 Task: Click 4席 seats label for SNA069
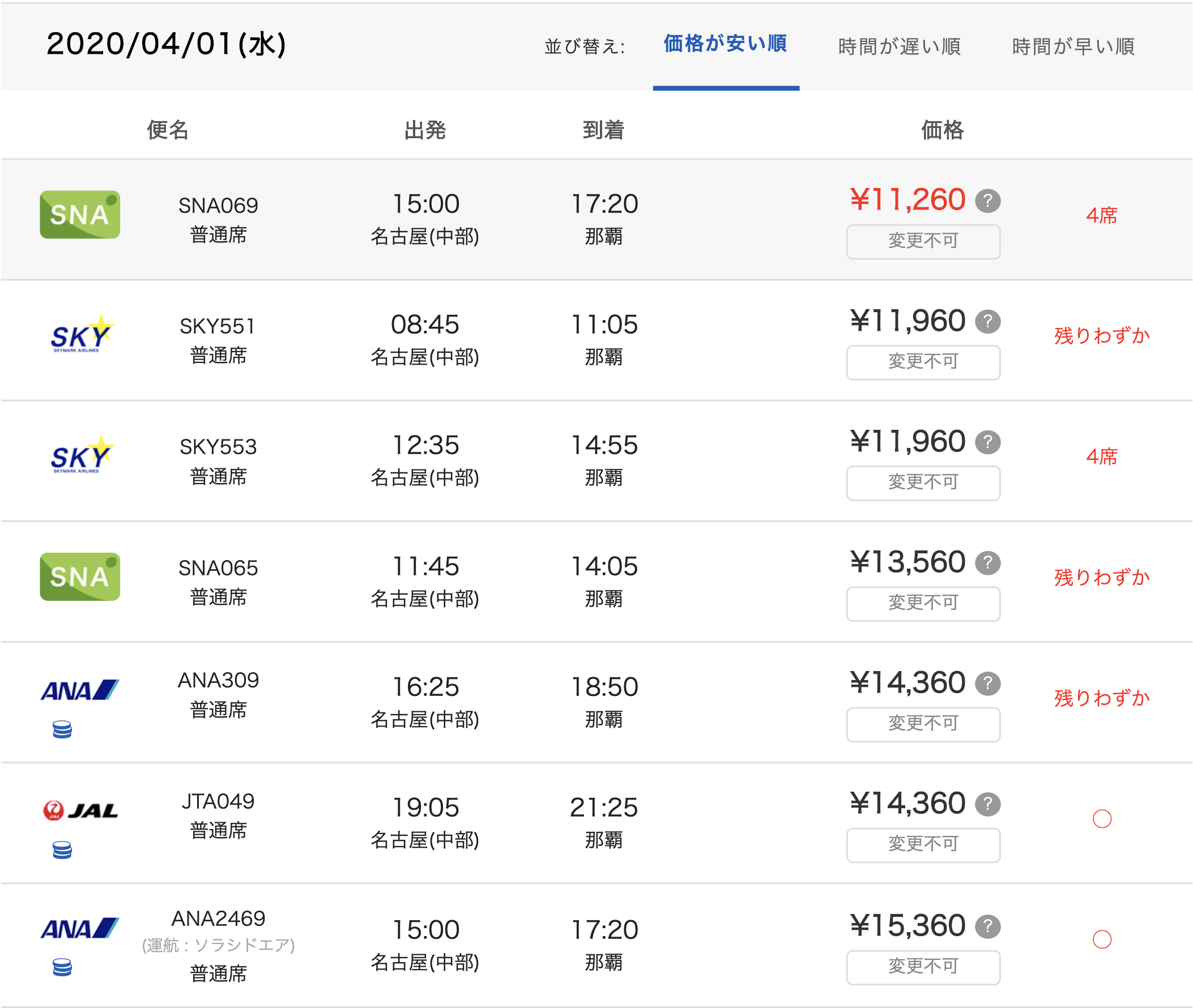tap(1102, 215)
